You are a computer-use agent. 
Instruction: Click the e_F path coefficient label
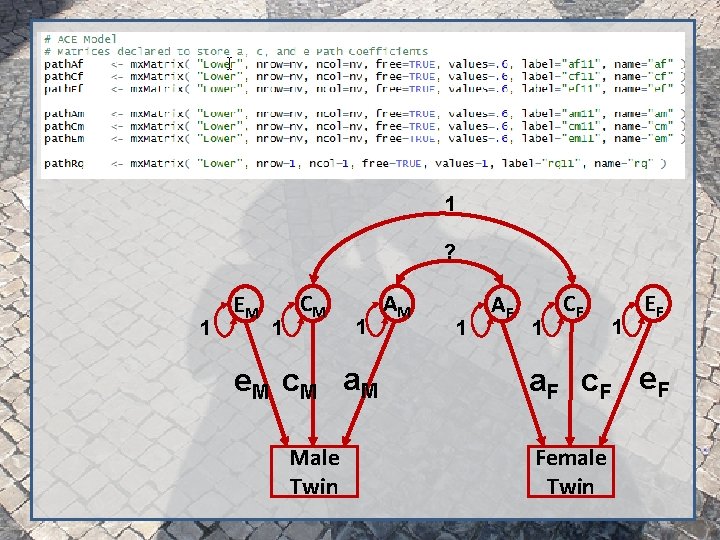click(x=654, y=383)
